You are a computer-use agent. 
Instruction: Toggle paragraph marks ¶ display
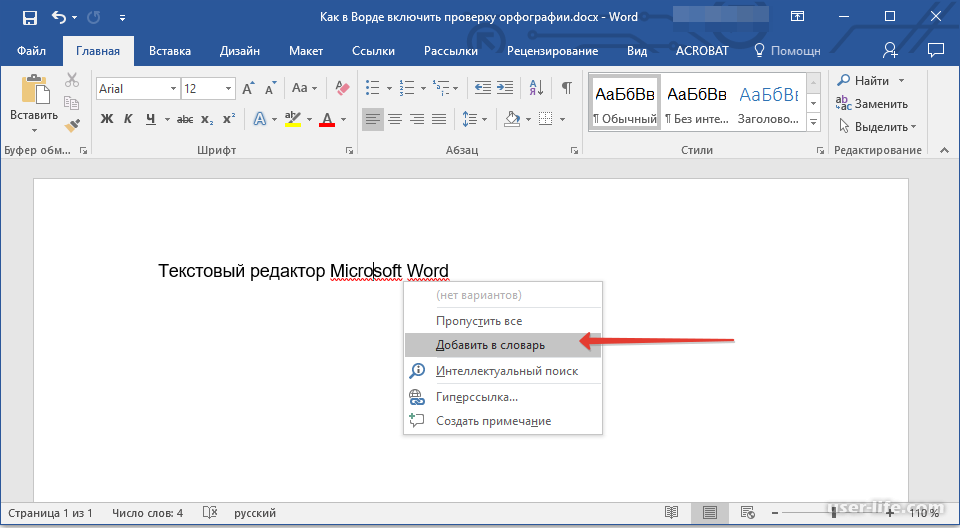567,88
